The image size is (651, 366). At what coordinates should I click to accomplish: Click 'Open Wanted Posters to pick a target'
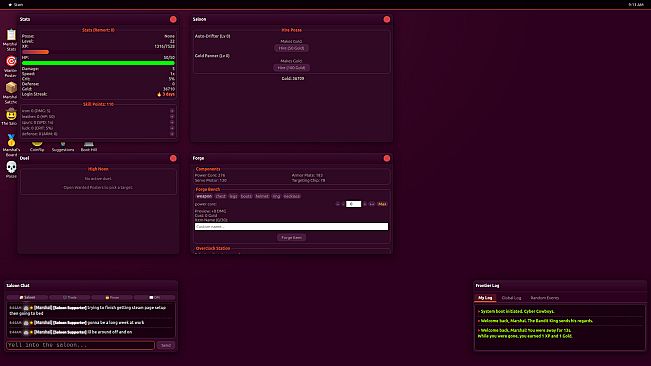coord(98,188)
